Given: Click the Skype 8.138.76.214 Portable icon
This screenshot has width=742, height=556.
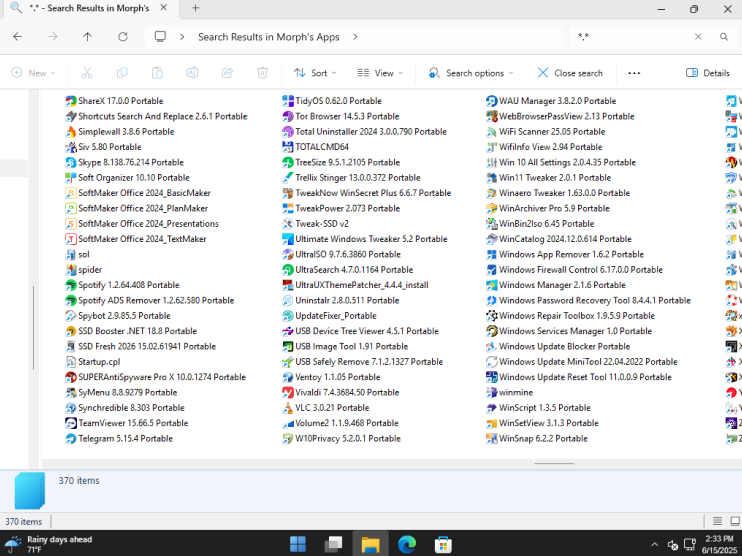Looking at the screenshot, I should coord(71,162).
